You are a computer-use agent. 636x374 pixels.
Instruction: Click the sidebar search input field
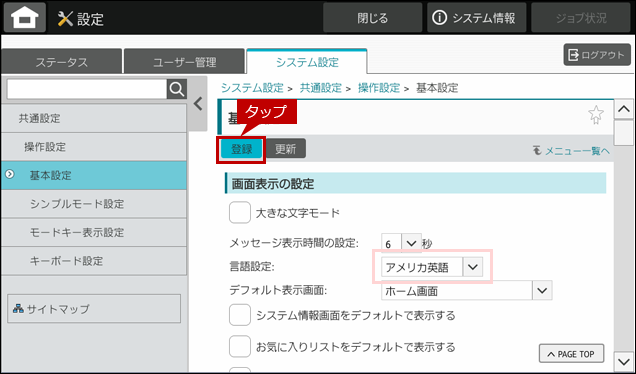tap(87, 89)
